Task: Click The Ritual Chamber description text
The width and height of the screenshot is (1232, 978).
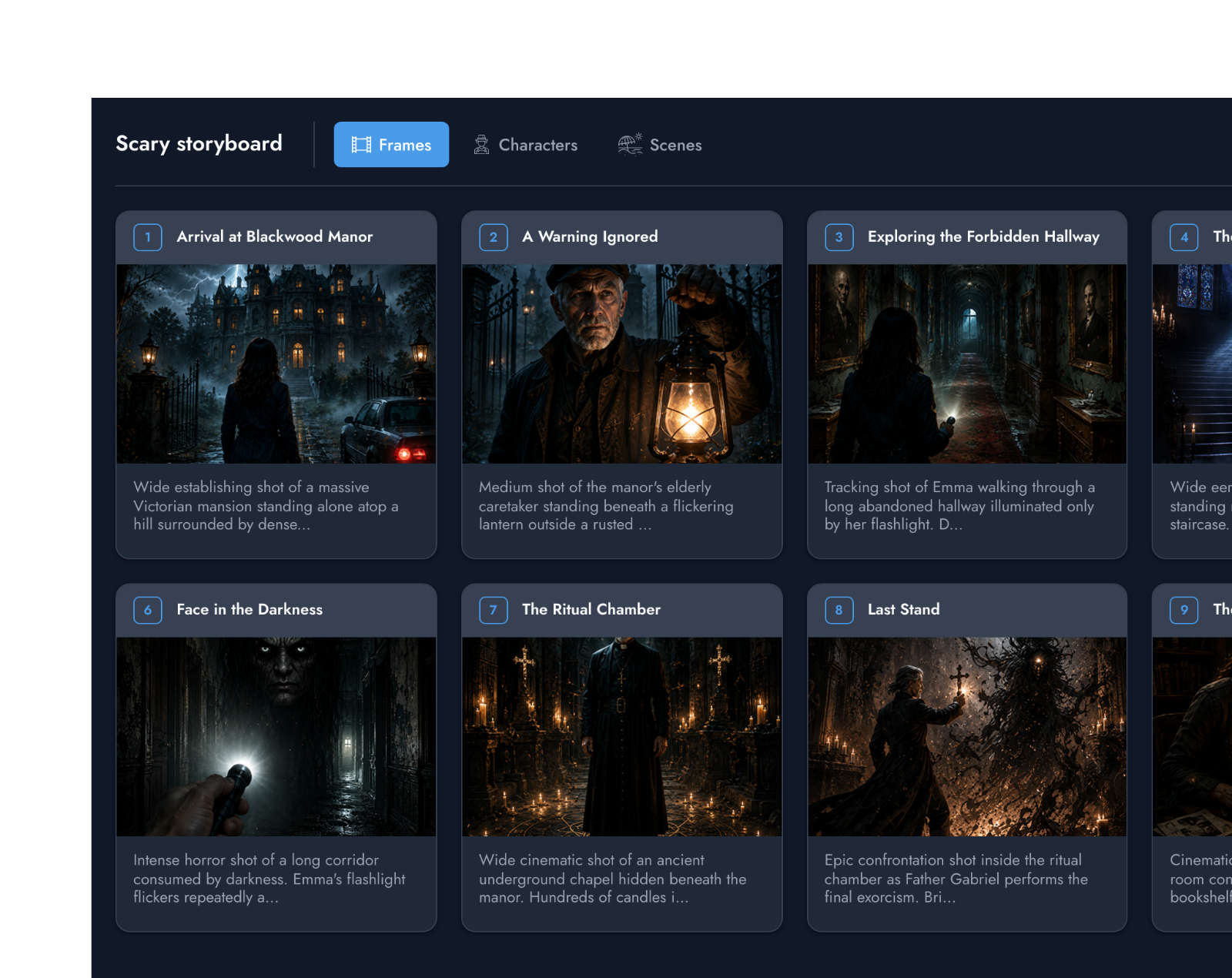Action: coord(613,879)
